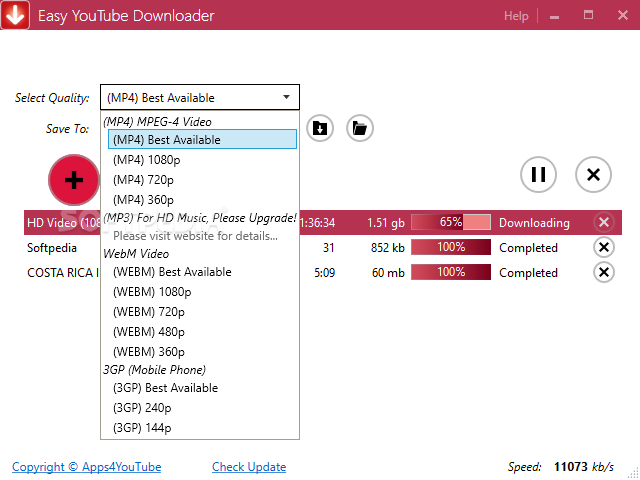Minimize the Easy YouTube Downloader window

554,16
